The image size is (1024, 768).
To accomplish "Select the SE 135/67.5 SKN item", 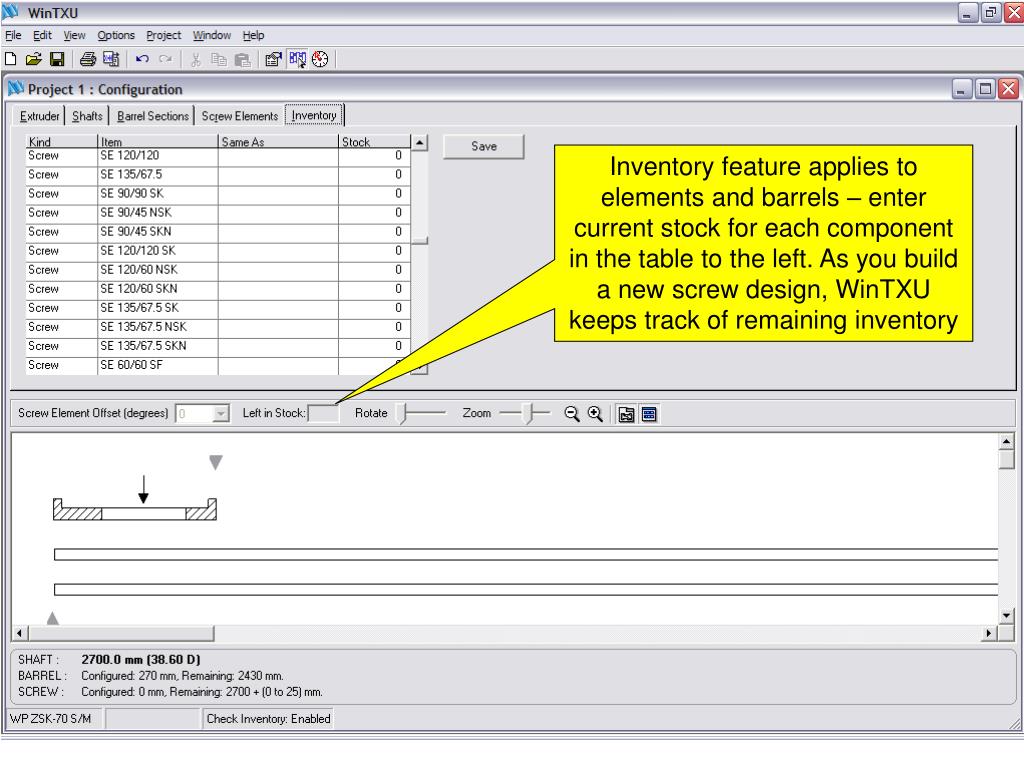I will [157, 345].
